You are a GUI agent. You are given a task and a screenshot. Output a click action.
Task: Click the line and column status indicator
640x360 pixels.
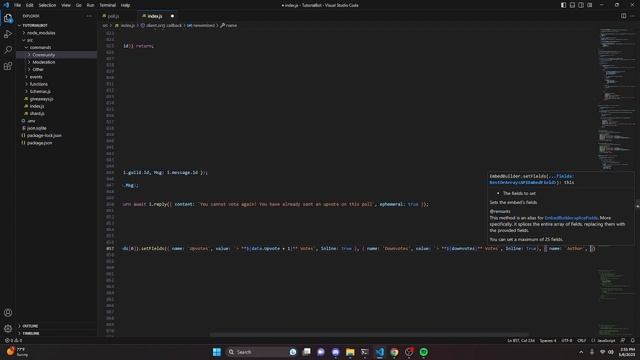pyautogui.click(x=521, y=340)
